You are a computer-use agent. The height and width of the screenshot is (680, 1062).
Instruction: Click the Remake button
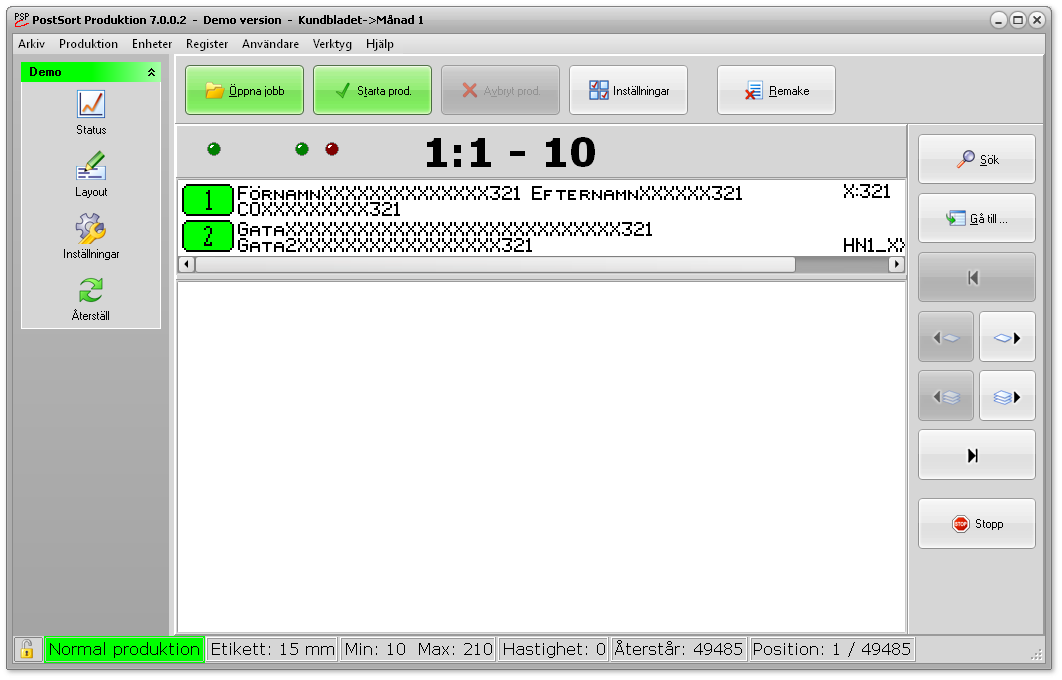(776, 90)
